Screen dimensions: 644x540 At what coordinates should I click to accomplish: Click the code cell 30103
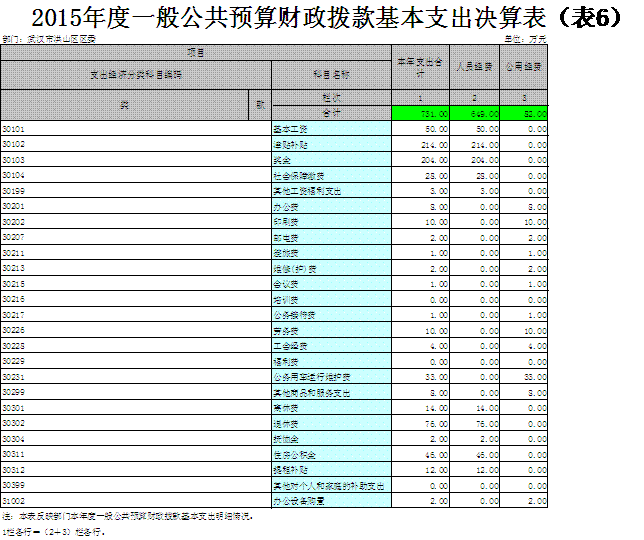click(x=15, y=160)
